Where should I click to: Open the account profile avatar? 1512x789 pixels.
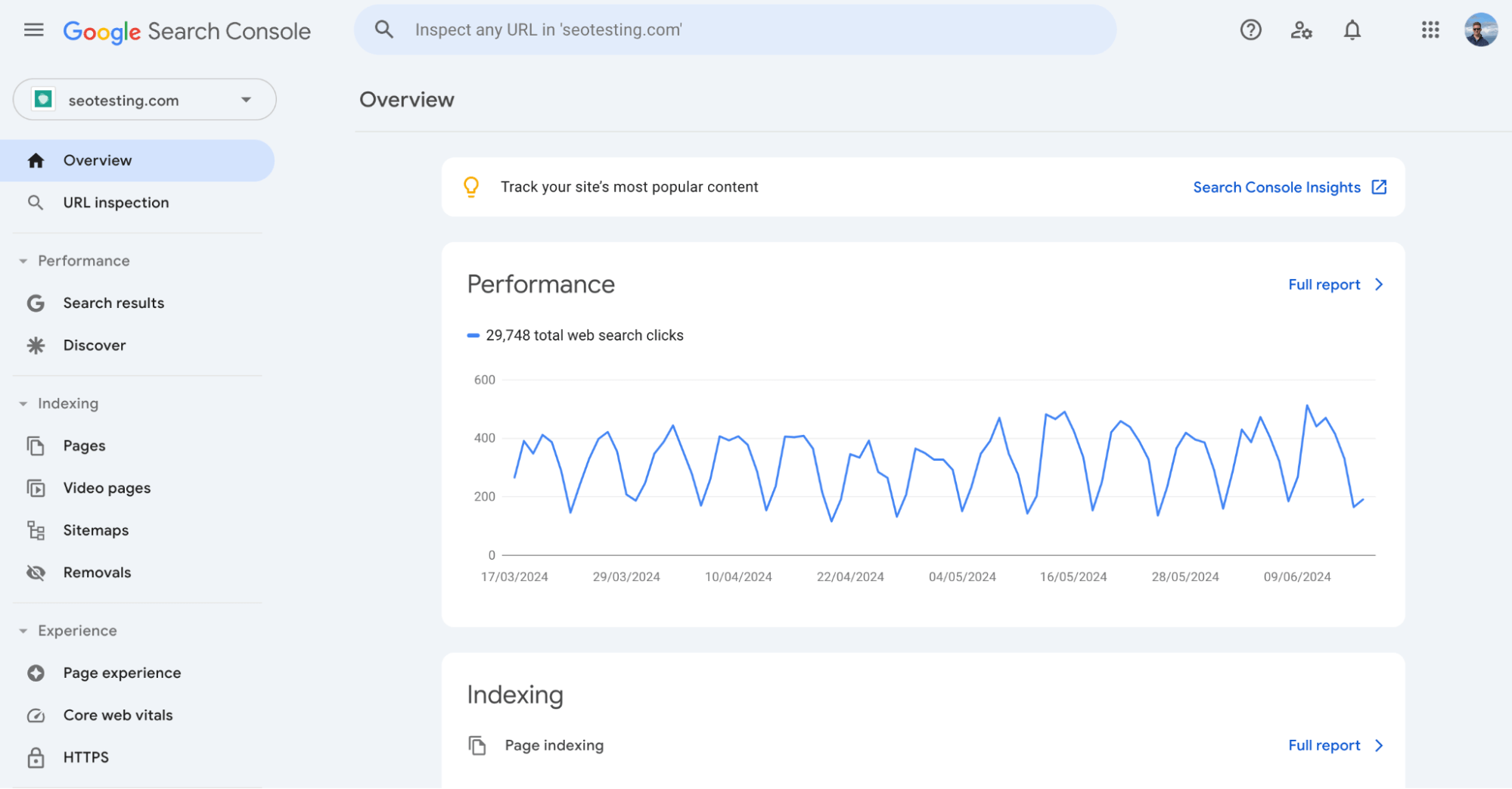click(x=1480, y=30)
